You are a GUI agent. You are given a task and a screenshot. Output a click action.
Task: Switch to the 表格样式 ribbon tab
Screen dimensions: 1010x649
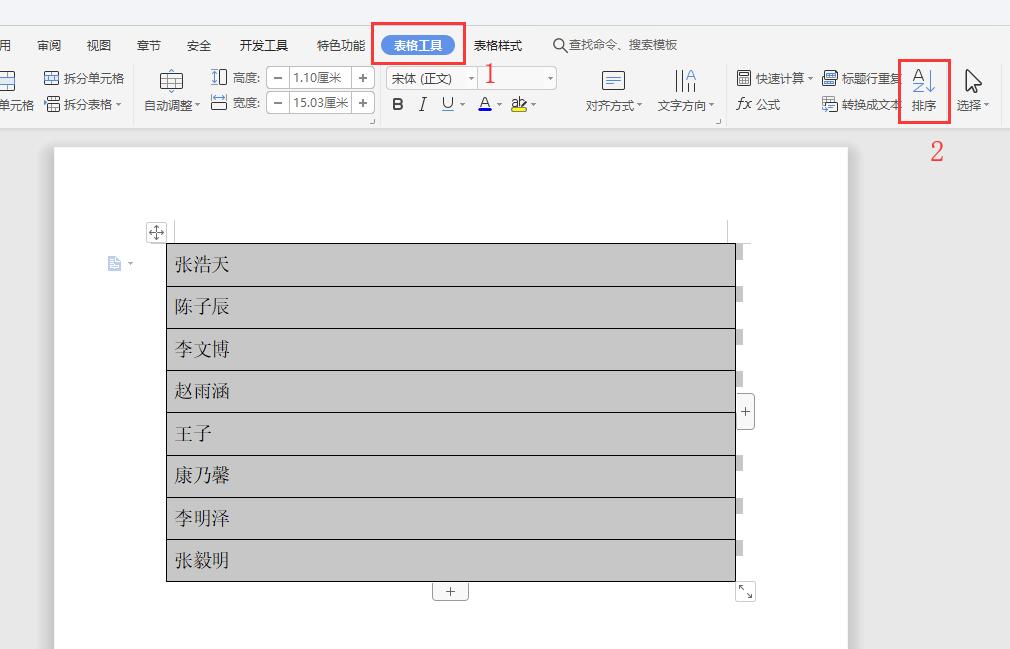pyautogui.click(x=498, y=44)
